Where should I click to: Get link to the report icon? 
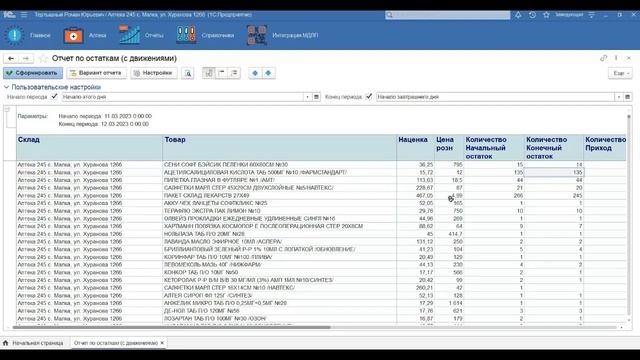604,58
